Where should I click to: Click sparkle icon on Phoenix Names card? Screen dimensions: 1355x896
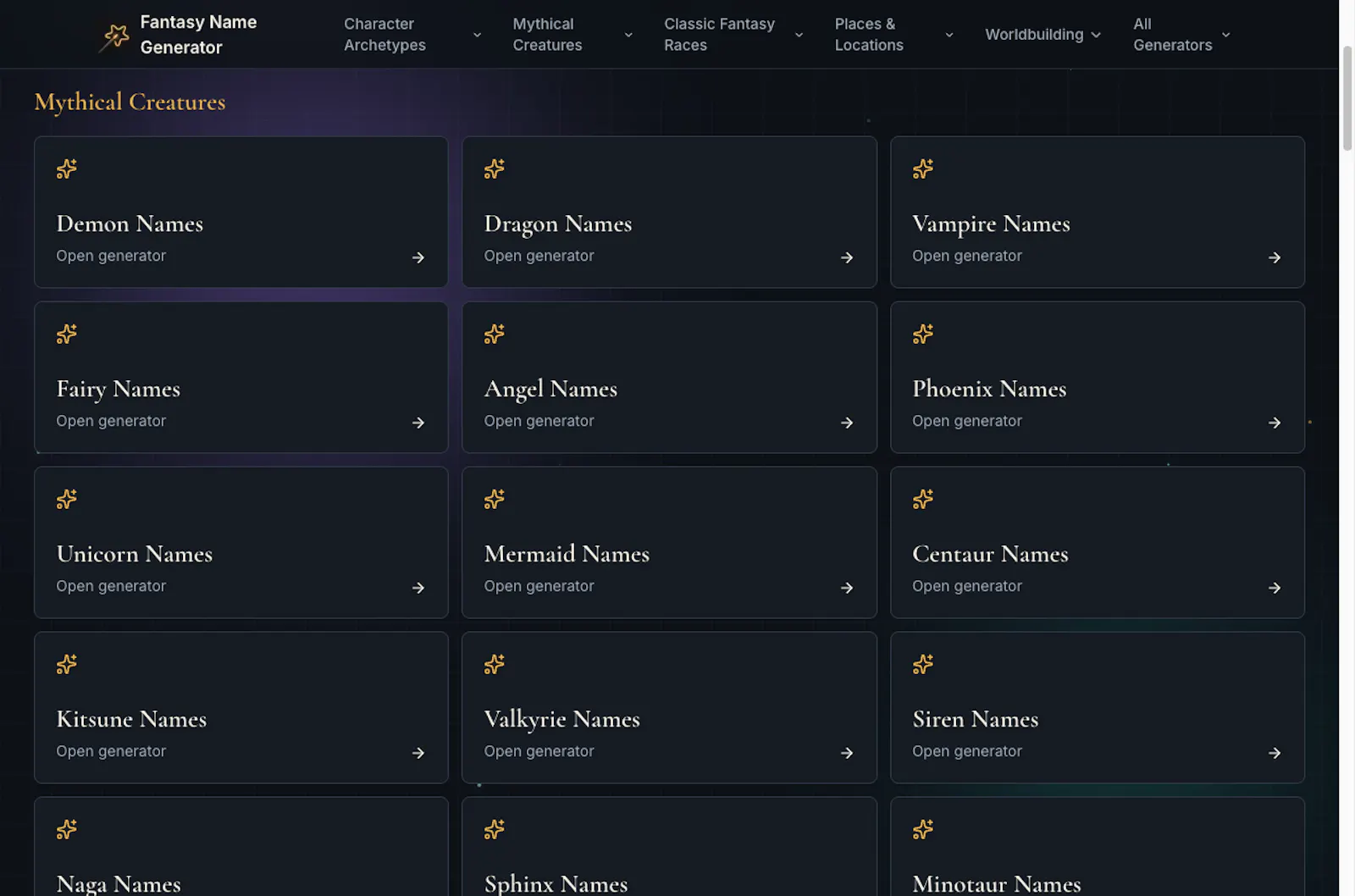923,334
